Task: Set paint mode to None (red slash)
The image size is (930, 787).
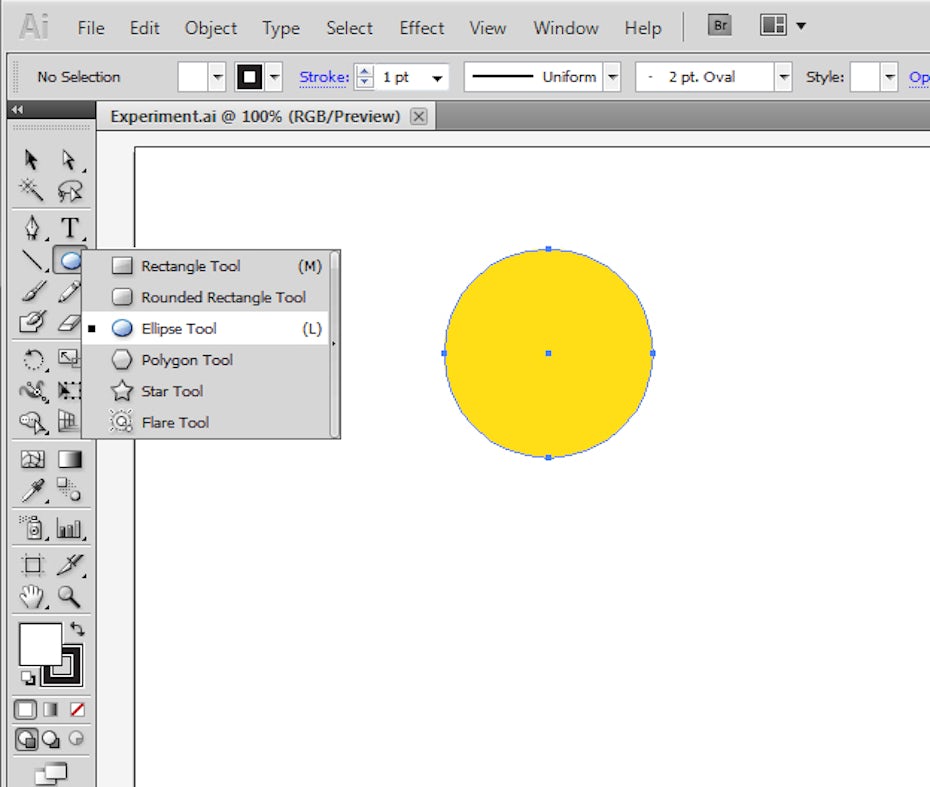Action: click(77, 709)
